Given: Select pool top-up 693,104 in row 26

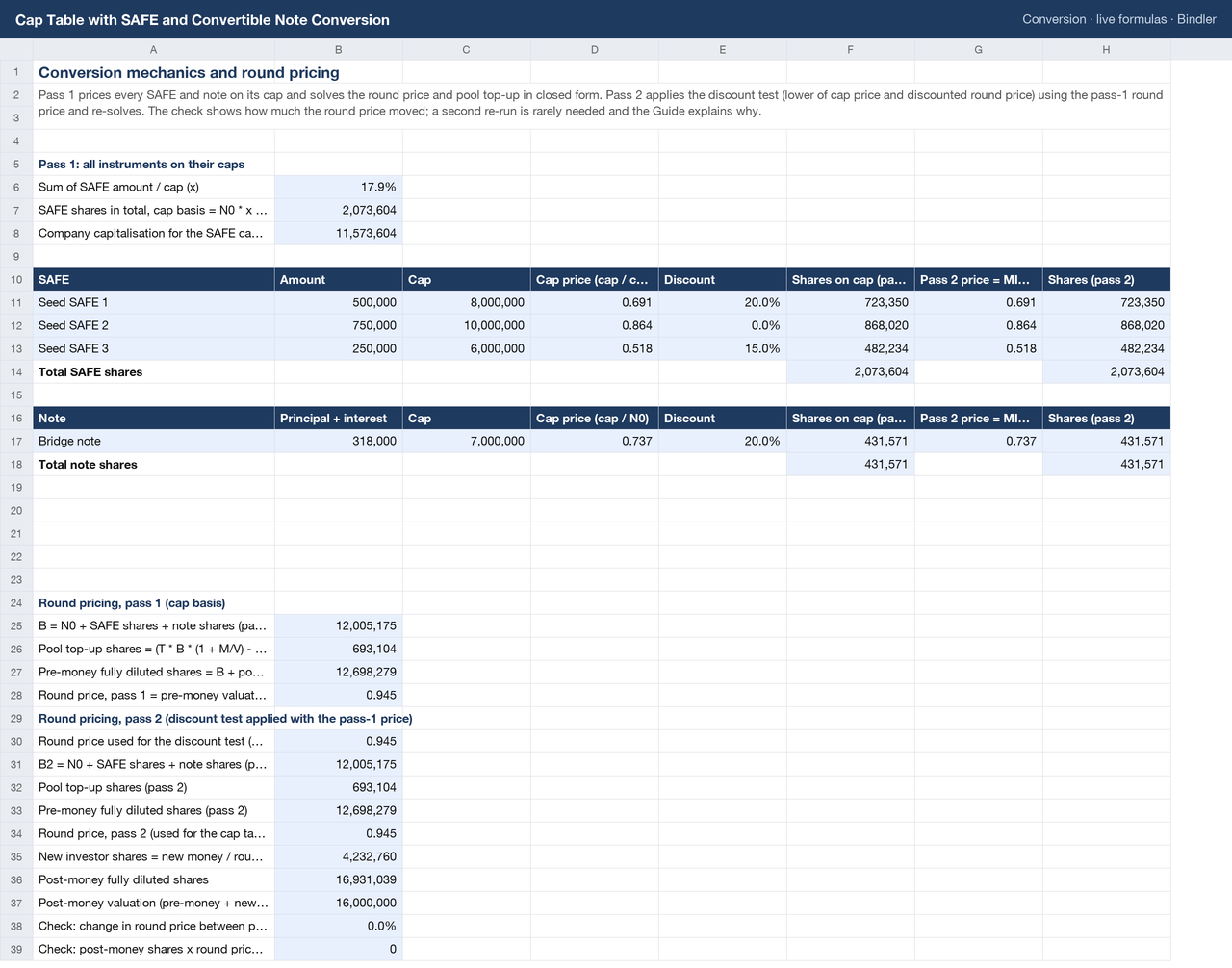Looking at the screenshot, I should [338, 649].
